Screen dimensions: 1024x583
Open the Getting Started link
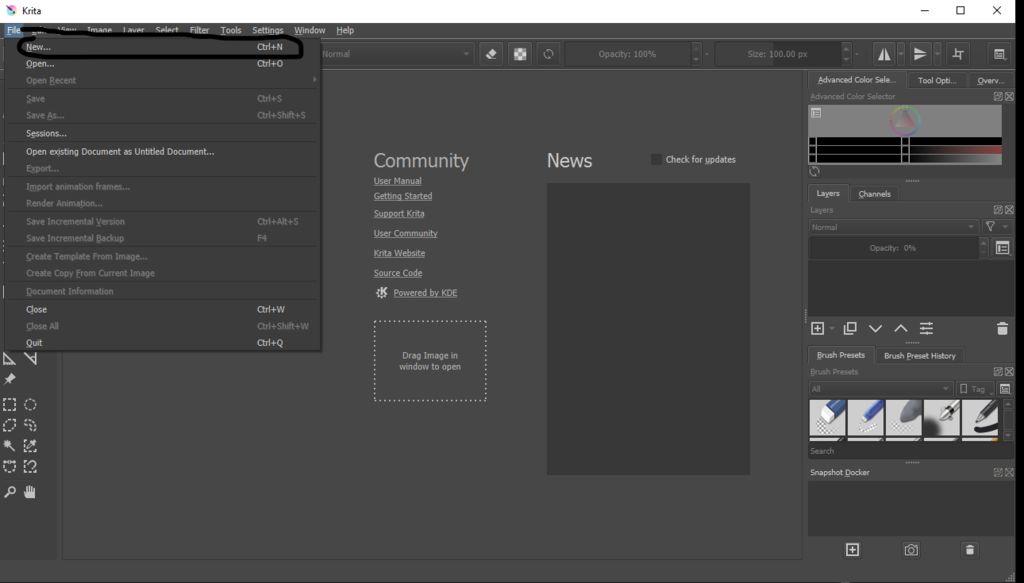click(403, 196)
